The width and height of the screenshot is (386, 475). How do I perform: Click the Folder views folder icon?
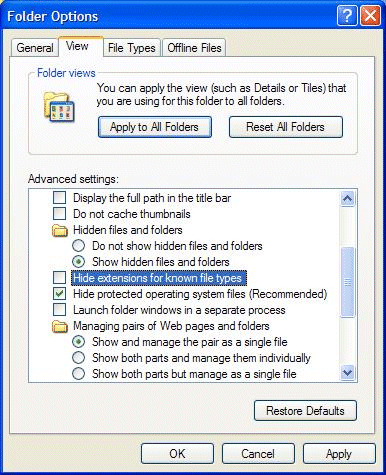pos(59,107)
